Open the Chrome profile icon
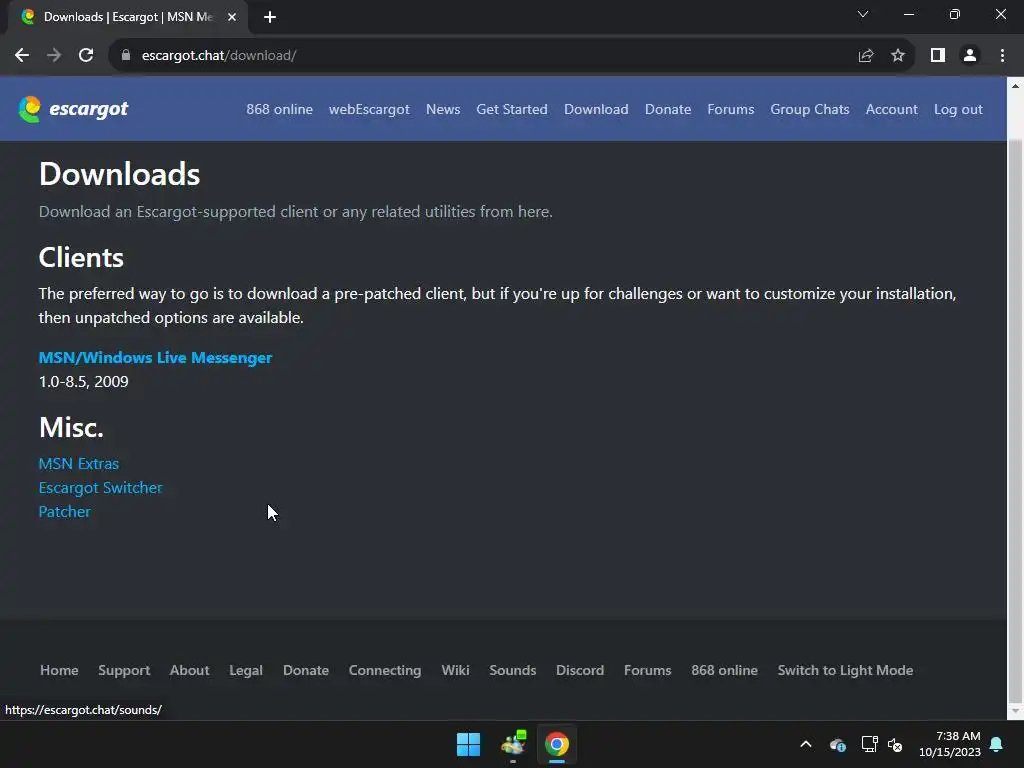1024x768 pixels. pyautogui.click(x=970, y=56)
